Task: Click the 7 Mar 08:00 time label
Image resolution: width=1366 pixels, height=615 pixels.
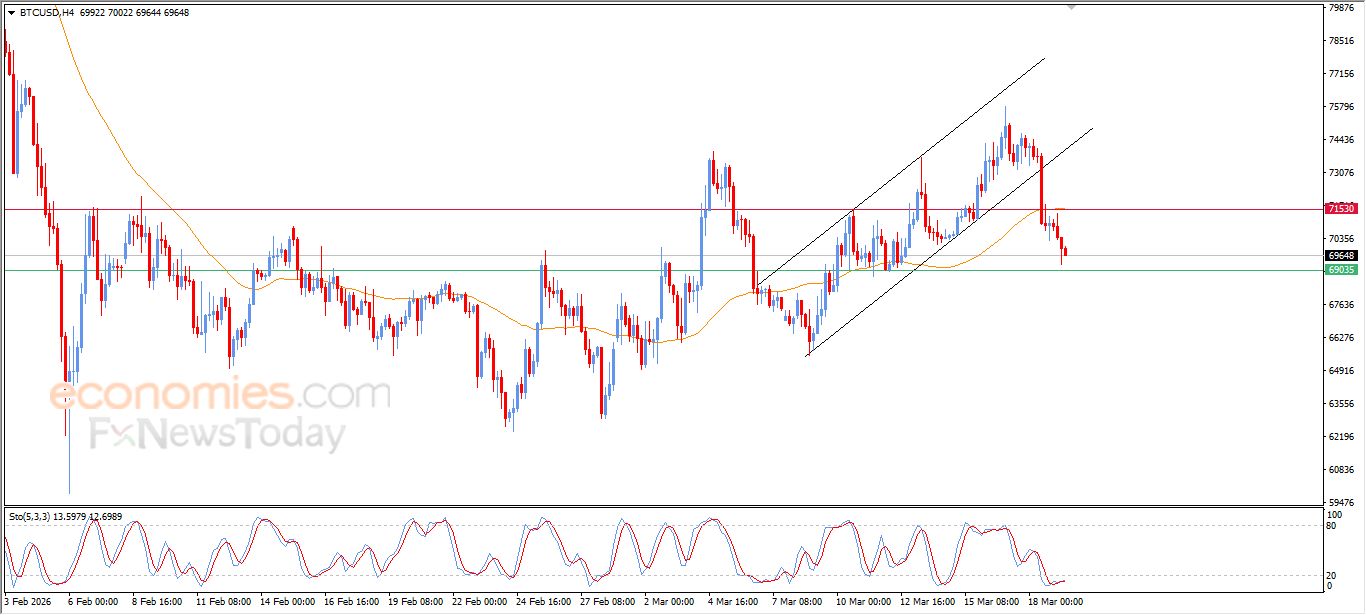Action: (797, 602)
